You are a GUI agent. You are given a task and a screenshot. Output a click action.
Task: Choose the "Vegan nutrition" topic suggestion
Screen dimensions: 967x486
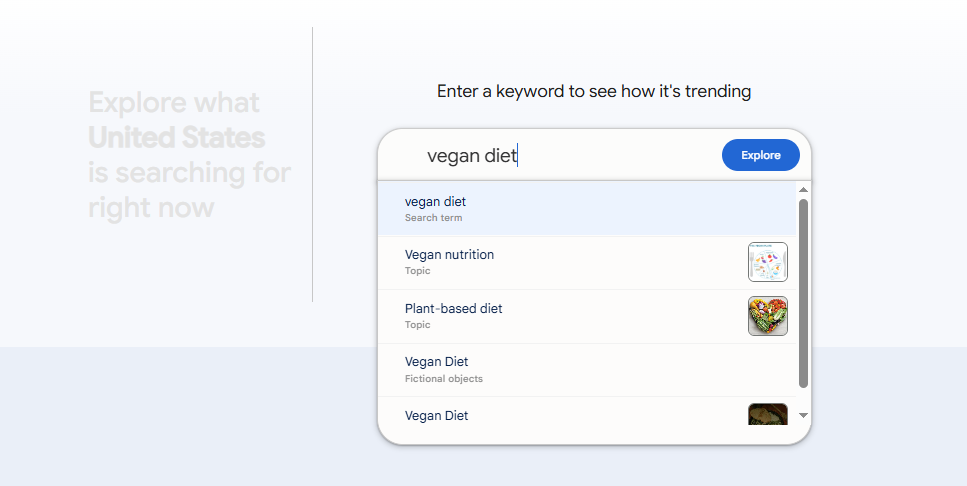(x=587, y=262)
